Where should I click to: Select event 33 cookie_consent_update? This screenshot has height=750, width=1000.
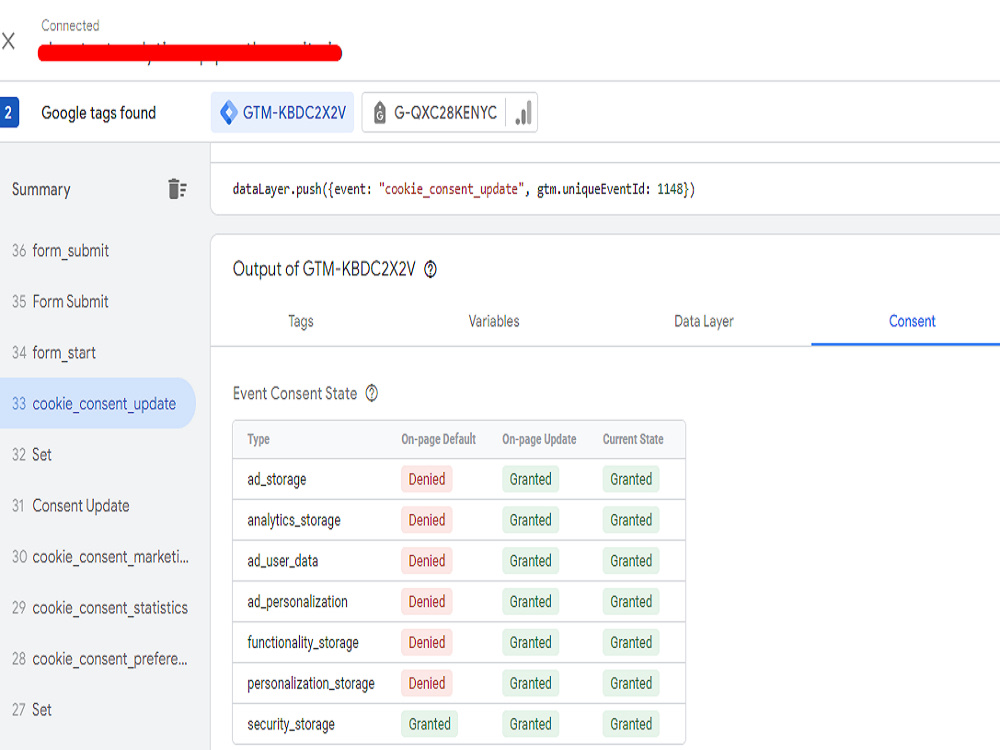tap(98, 403)
